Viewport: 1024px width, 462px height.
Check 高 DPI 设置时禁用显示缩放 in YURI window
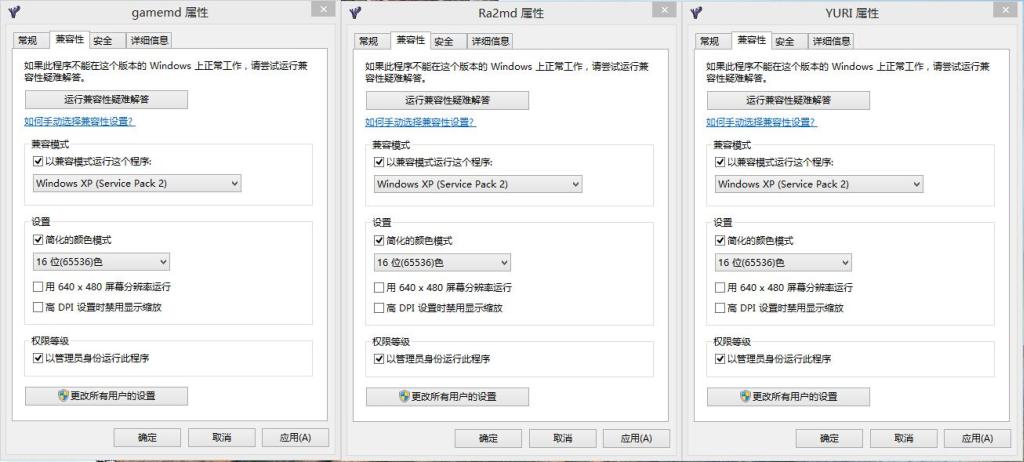pyautogui.click(x=720, y=307)
